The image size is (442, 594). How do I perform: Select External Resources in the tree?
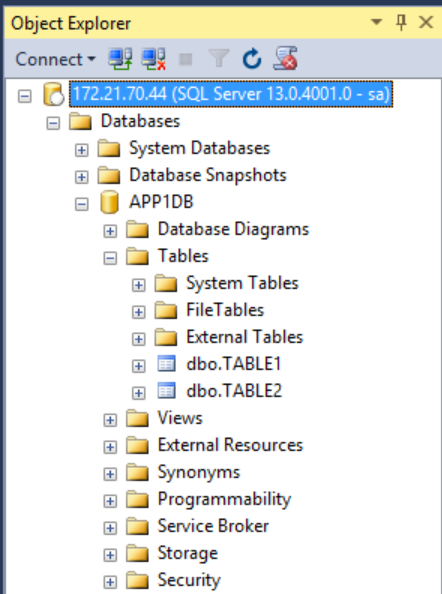230,445
